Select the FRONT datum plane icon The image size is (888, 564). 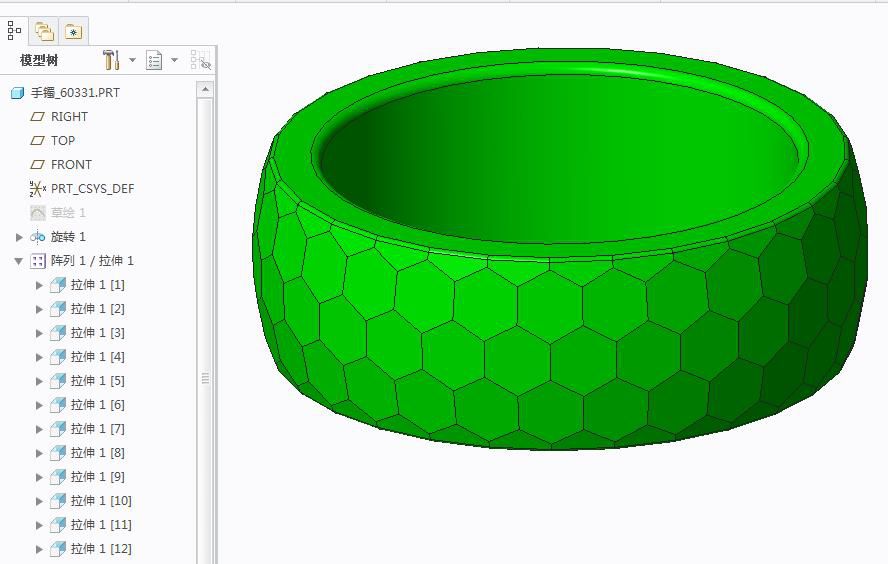coord(37,165)
